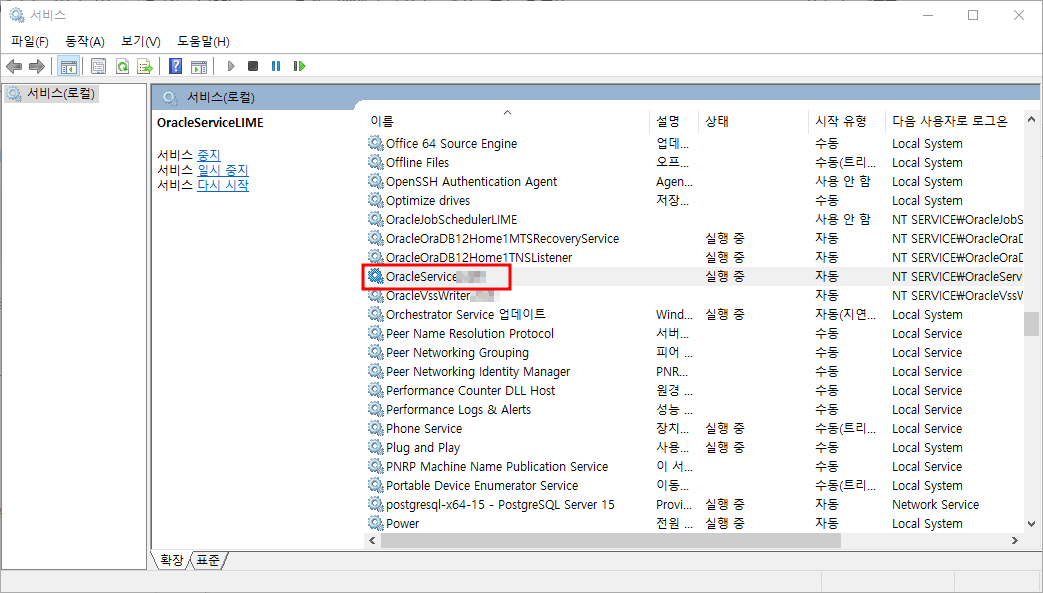The width and height of the screenshot is (1043, 593).
Task: Click the Forward arrow toolbar icon
Action: coord(37,66)
